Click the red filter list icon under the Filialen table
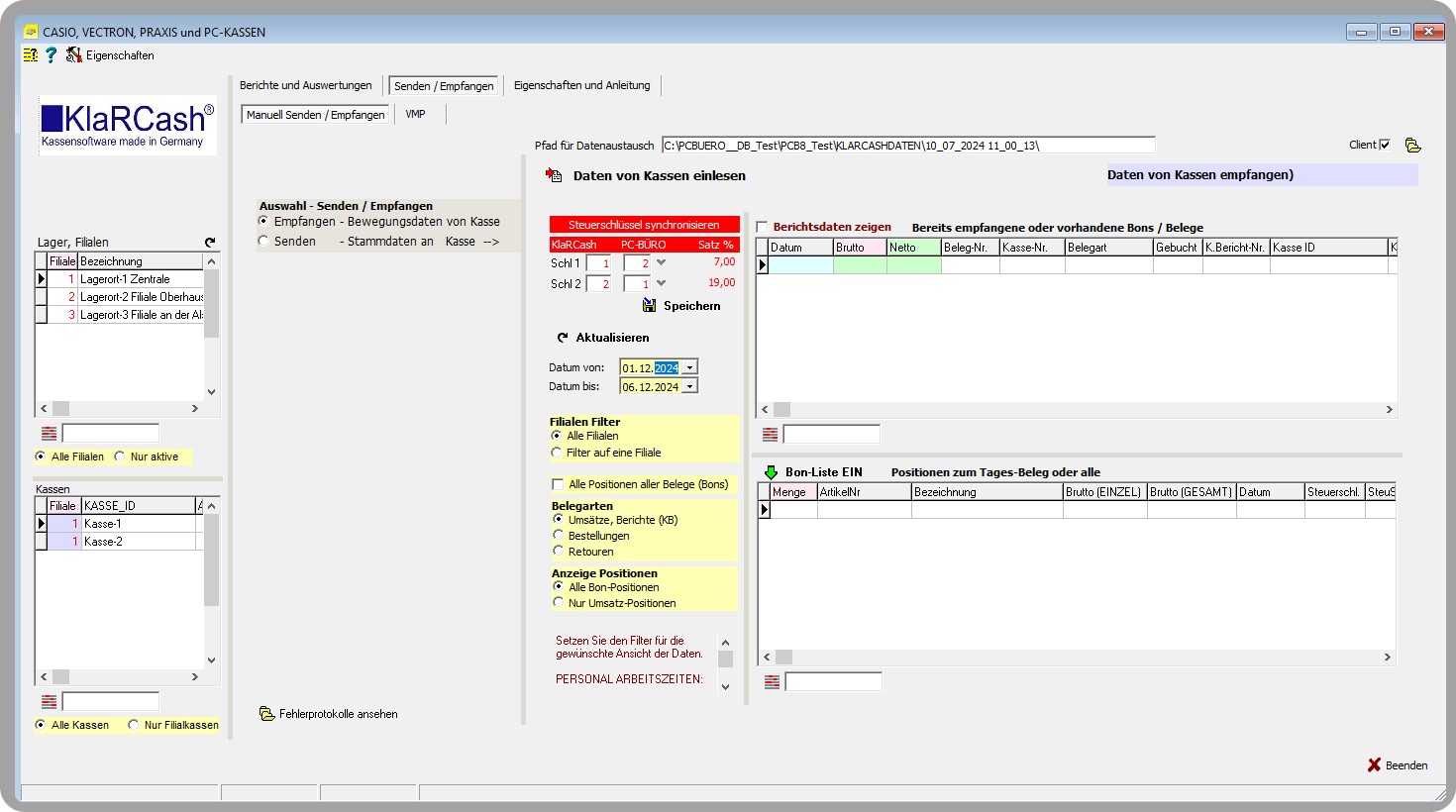Image resolution: width=1456 pixels, height=812 pixels. [48, 432]
